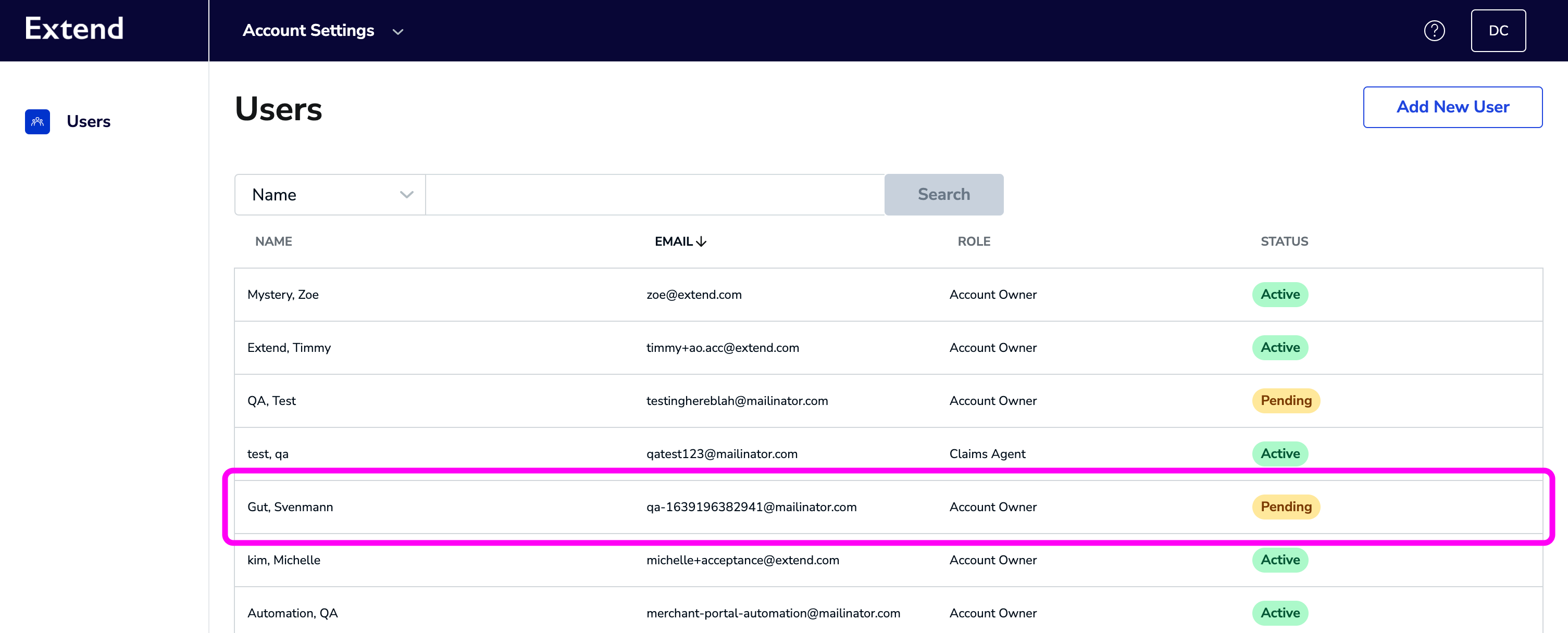
Task: Expand the Account Settings dropdown
Action: click(323, 30)
